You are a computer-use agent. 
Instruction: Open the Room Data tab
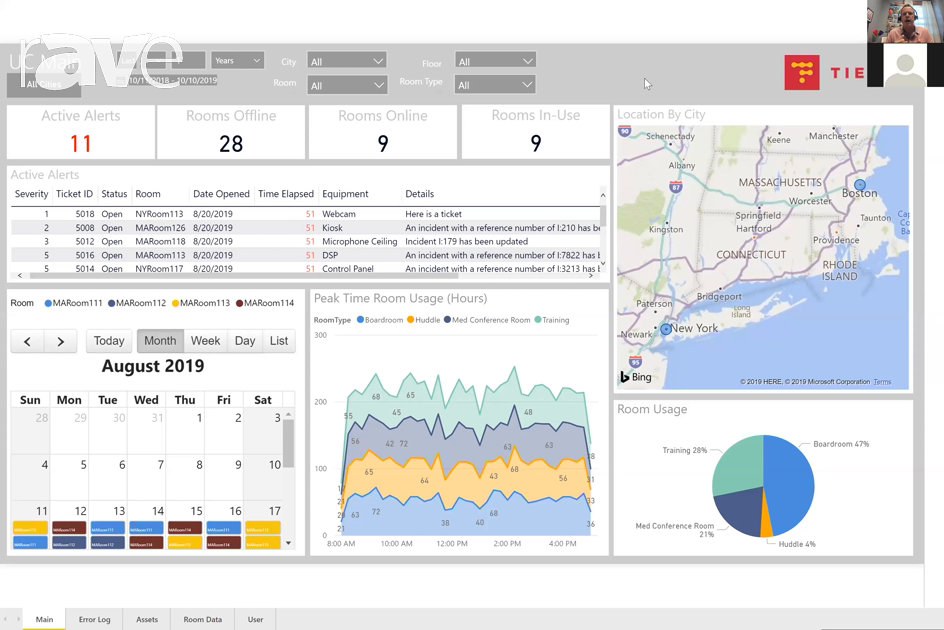(202, 619)
